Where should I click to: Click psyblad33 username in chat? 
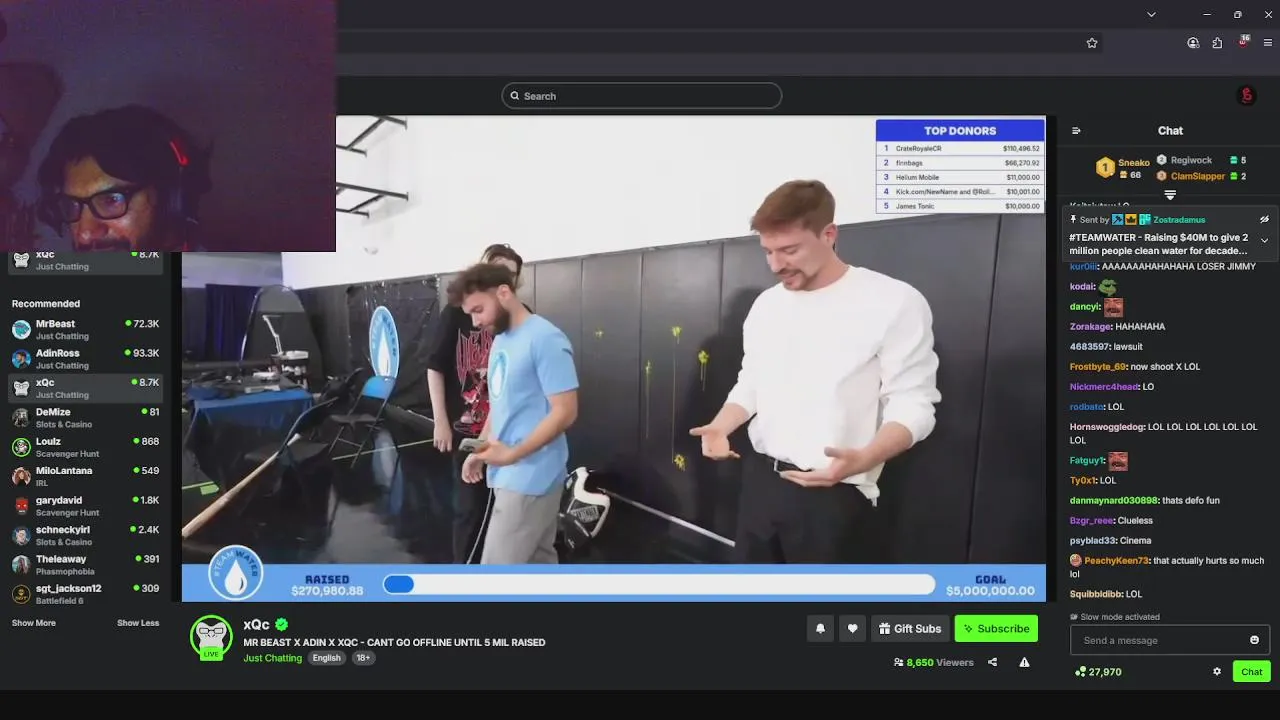(1092, 540)
